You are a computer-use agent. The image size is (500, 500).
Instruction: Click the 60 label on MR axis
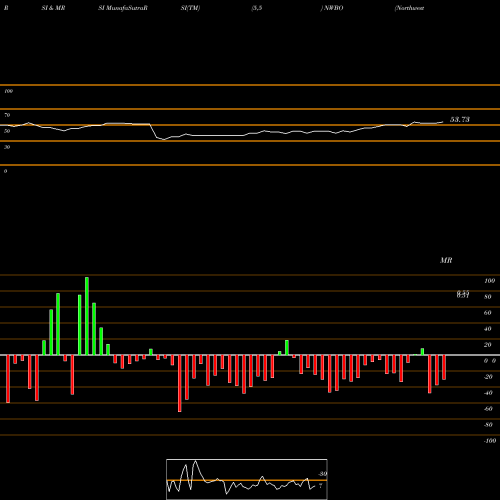[x=488, y=313]
